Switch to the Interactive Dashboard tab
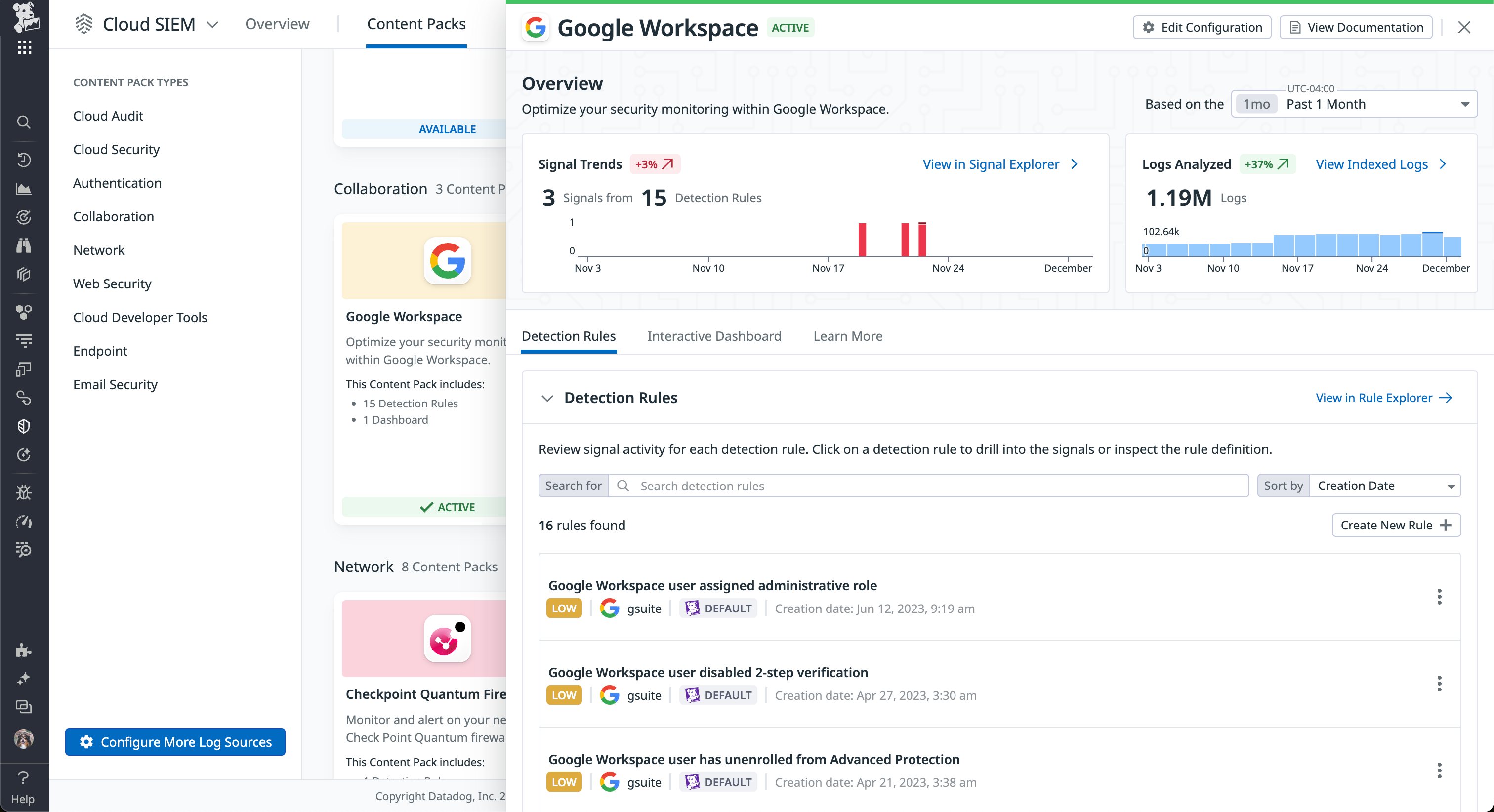 point(714,336)
